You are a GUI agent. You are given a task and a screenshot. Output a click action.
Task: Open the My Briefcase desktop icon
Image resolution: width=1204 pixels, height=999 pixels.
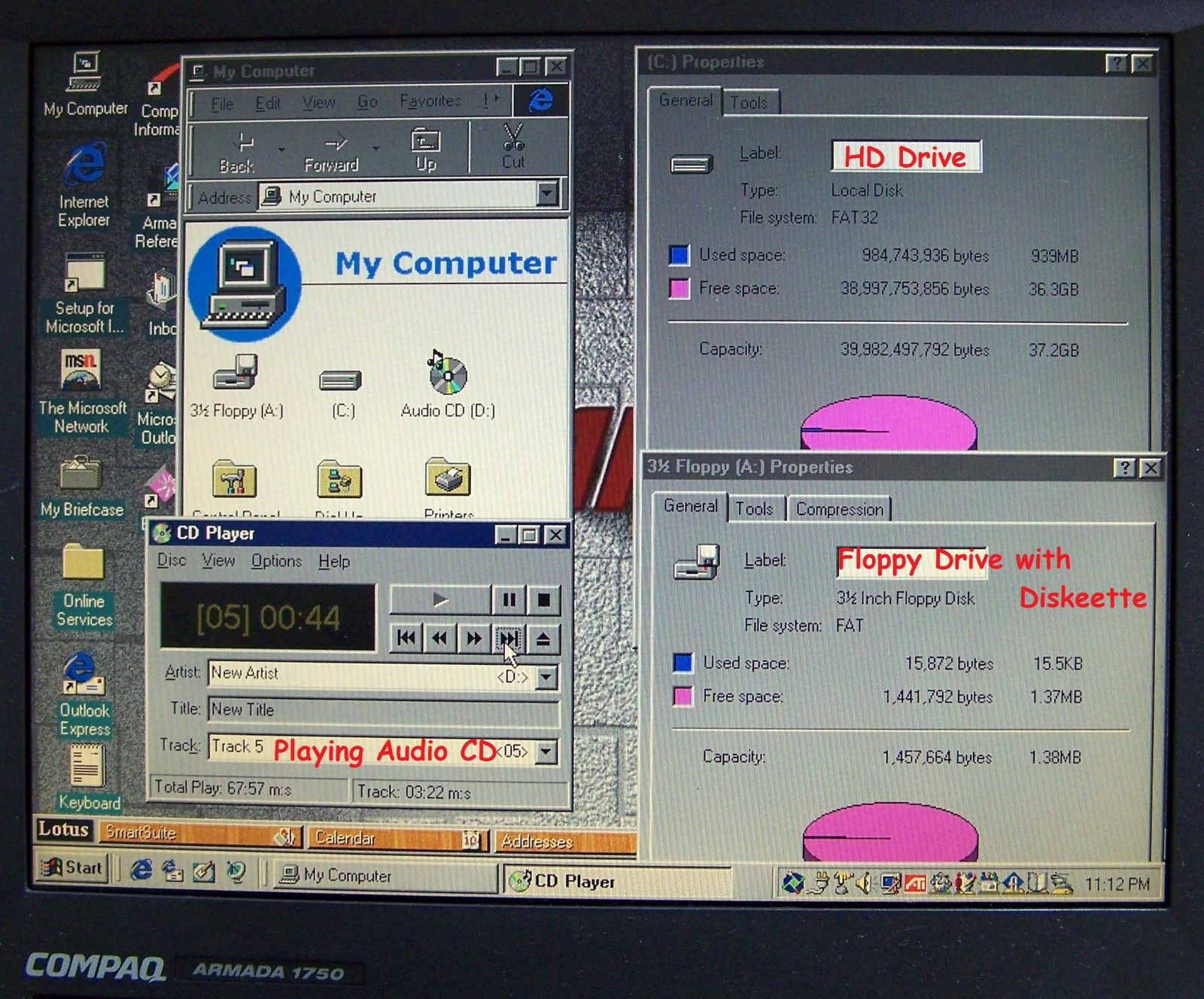click(81, 486)
